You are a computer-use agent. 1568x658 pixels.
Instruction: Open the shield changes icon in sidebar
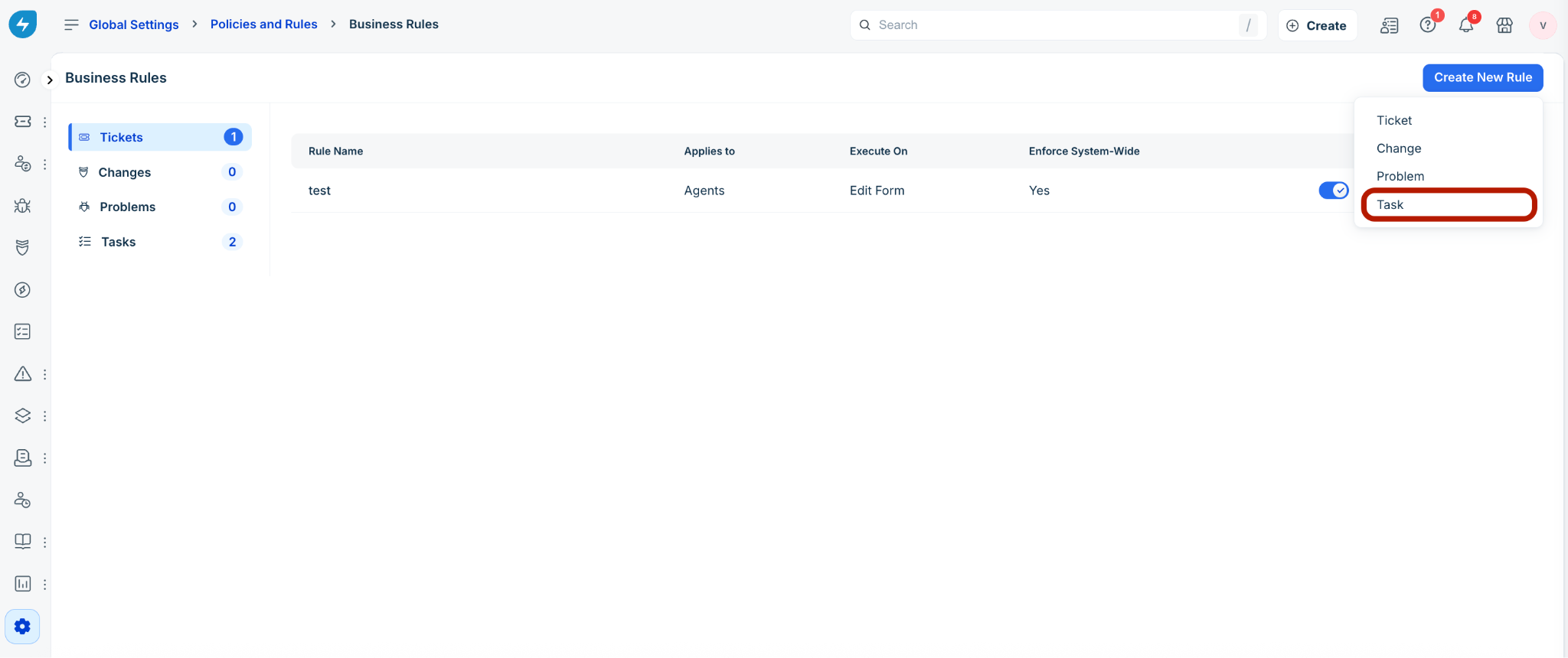click(x=22, y=247)
